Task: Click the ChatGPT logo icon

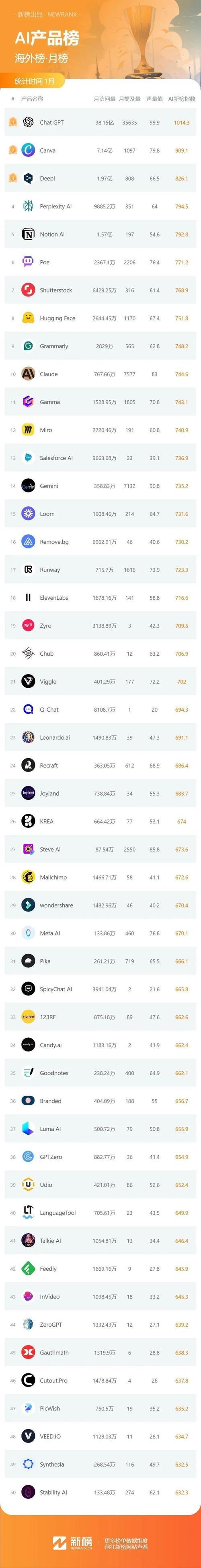Action: click(28, 122)
